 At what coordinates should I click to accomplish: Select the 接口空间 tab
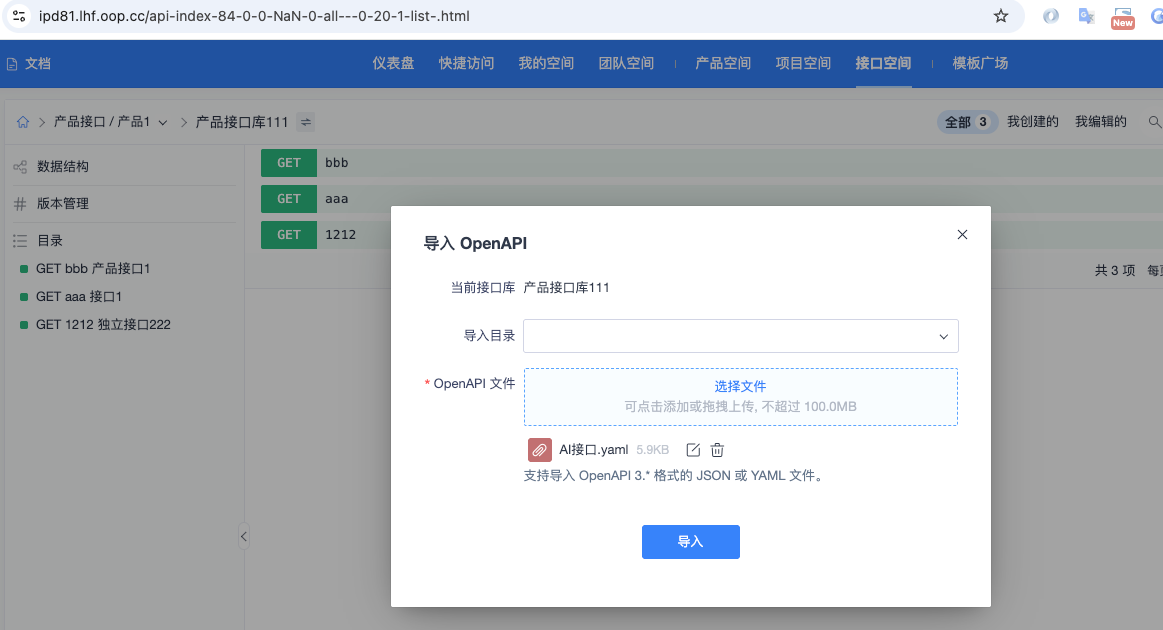tap(883, 63)
